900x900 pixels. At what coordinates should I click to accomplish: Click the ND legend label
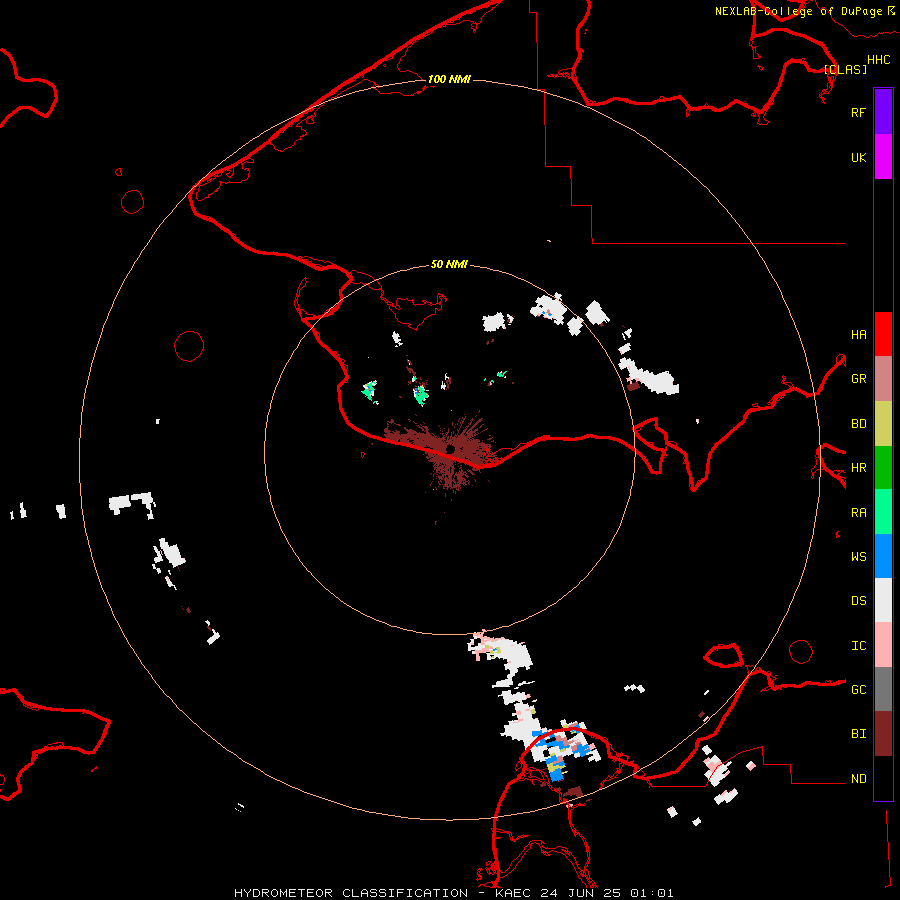click(858, 778)
